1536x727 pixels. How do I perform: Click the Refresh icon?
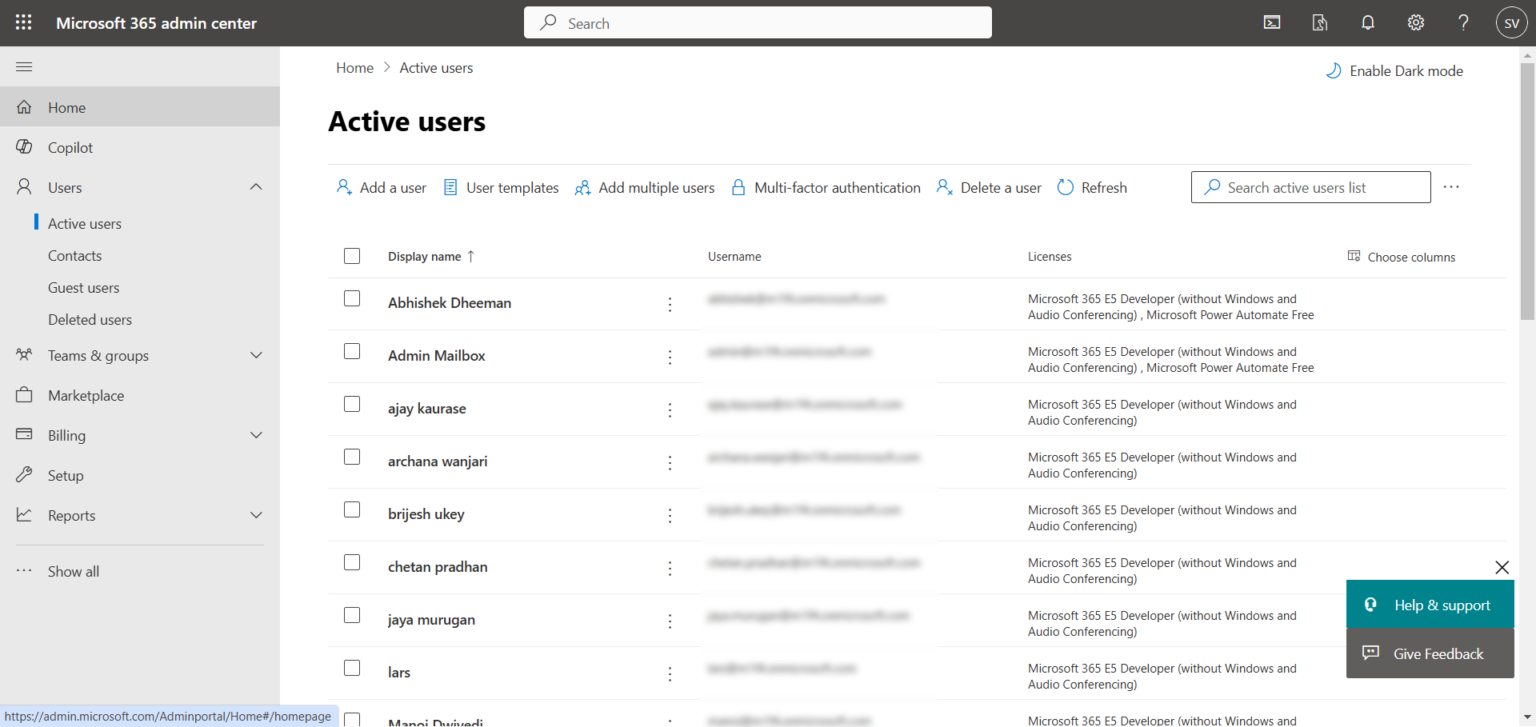pyautogui.click(x=1066, y=187)
